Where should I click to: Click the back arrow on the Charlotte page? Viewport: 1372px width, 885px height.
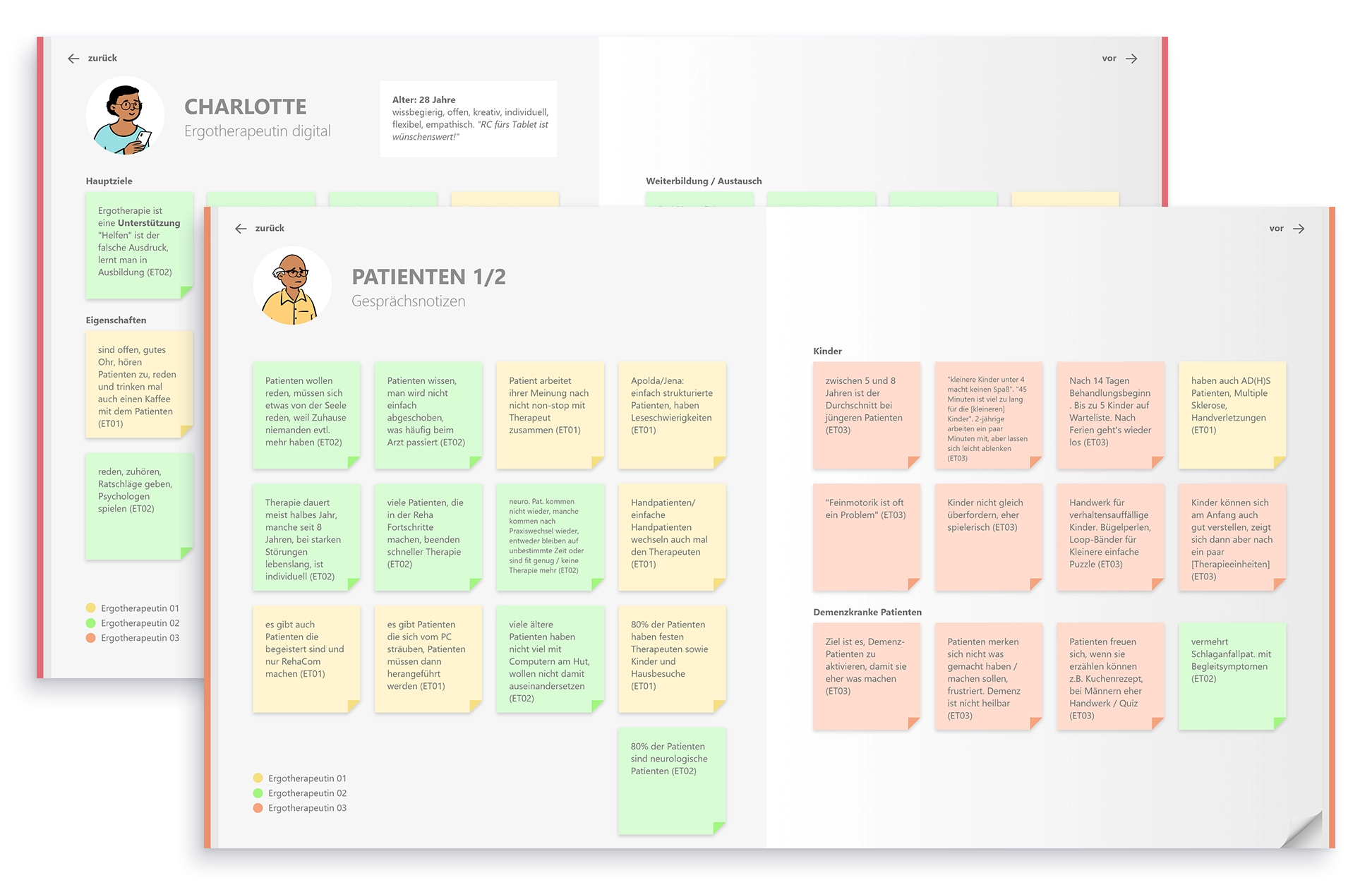tap(73, 59)
